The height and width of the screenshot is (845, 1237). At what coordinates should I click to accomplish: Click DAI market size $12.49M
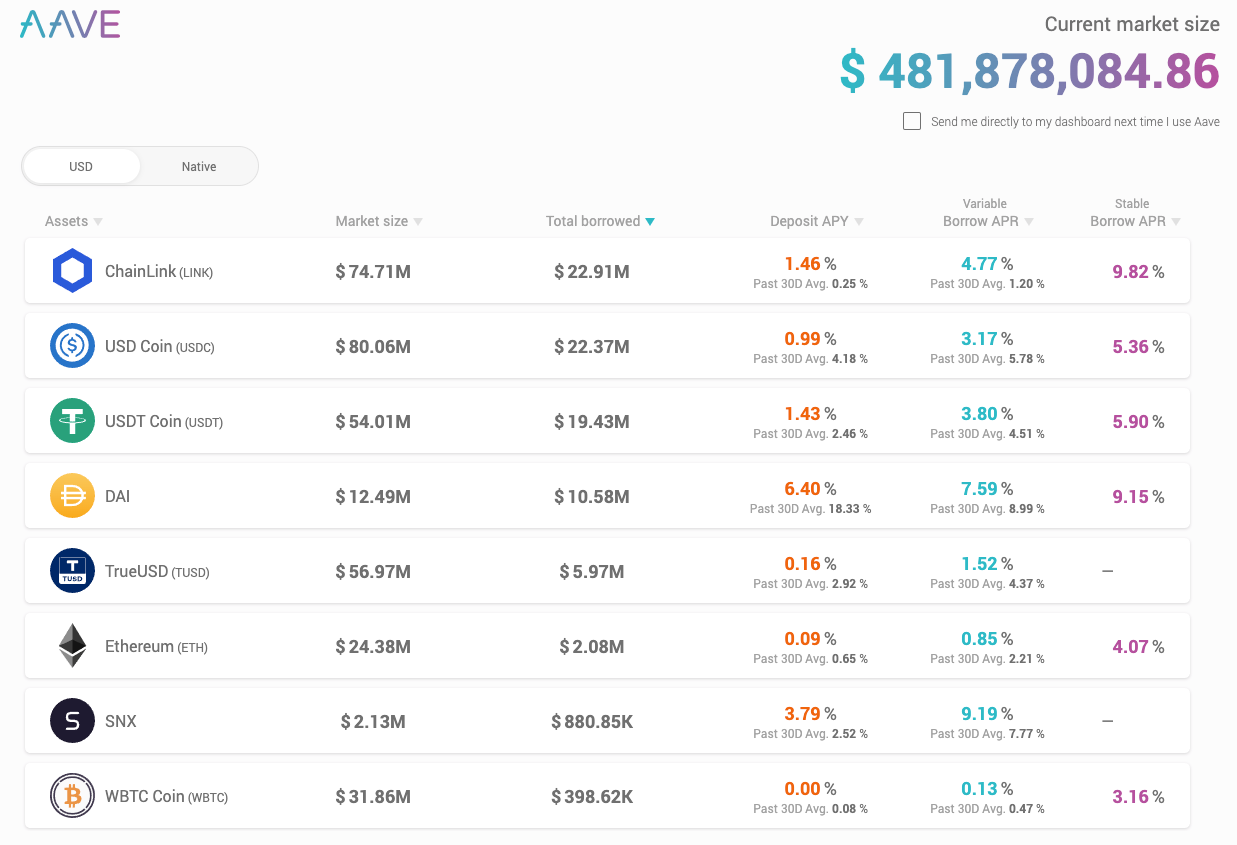click(x=373, y=496)
